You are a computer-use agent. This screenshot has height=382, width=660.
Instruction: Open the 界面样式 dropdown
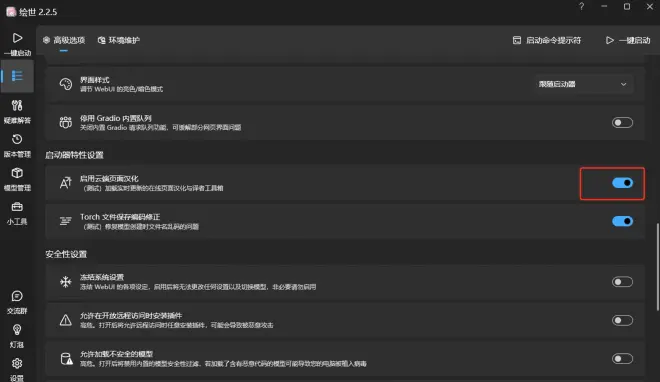click(583, 84)
